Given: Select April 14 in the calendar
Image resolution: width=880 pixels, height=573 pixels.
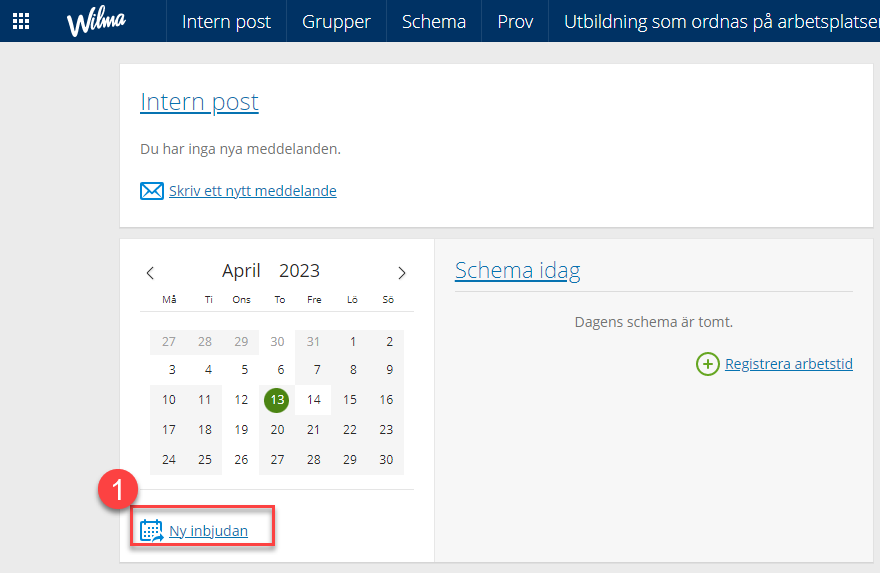Looking at the screenshot, I should 313,400.
